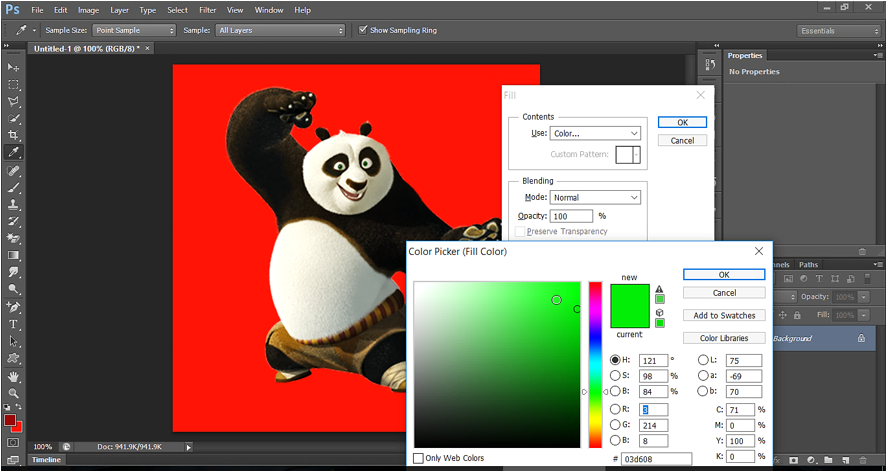Open the Filter menu
Screen dimensions: 887x472
pyautogui.click(x=208, y=10)
